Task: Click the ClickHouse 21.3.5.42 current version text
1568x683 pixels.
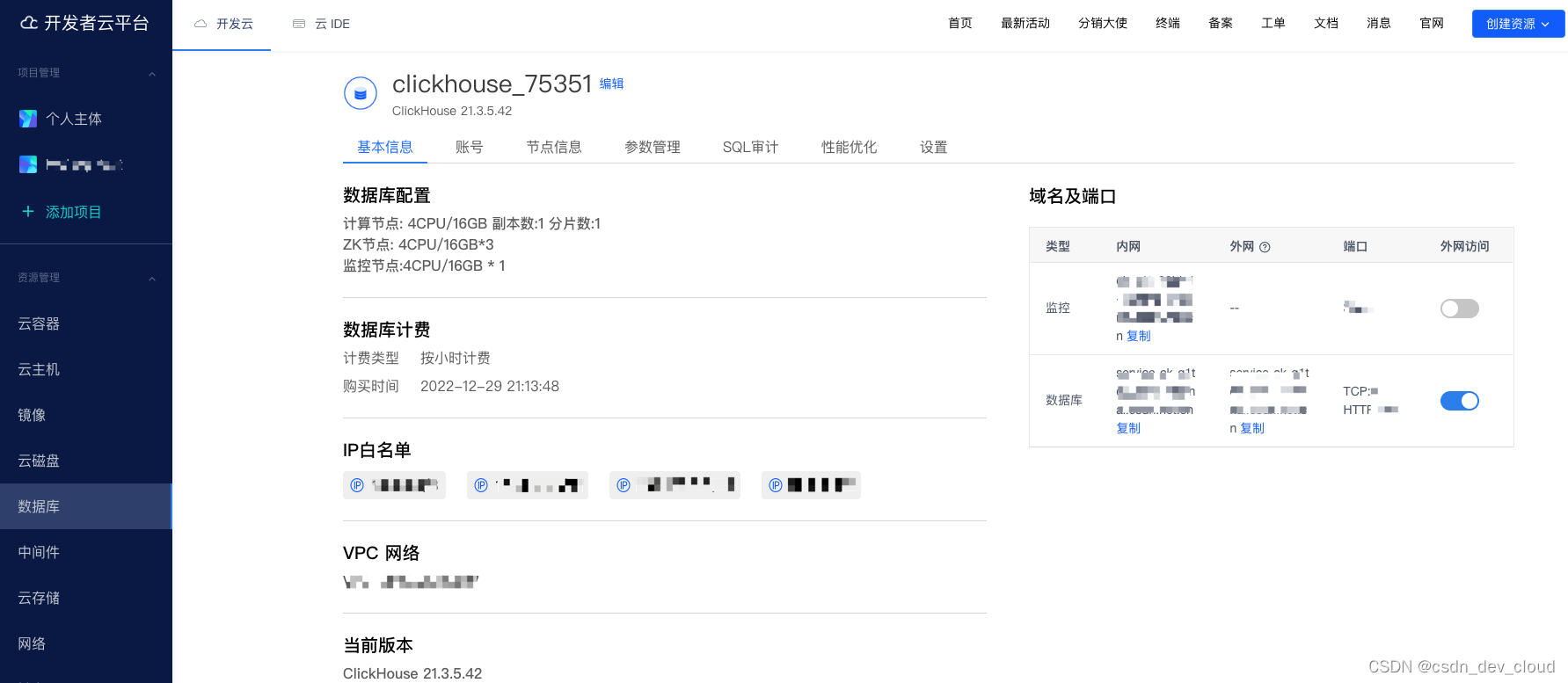Action: coord(412,673)
